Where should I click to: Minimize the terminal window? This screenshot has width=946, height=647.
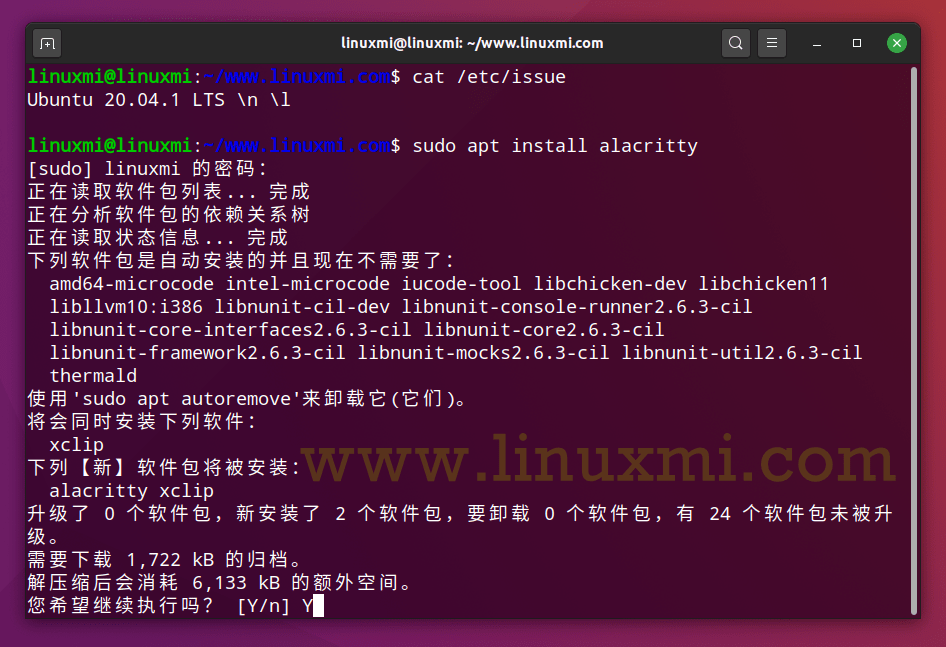click(817, 43)
